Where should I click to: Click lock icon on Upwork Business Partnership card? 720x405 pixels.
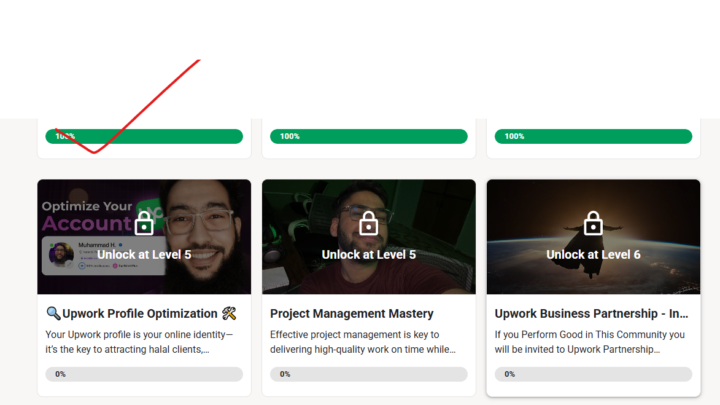tap(593, 223)
